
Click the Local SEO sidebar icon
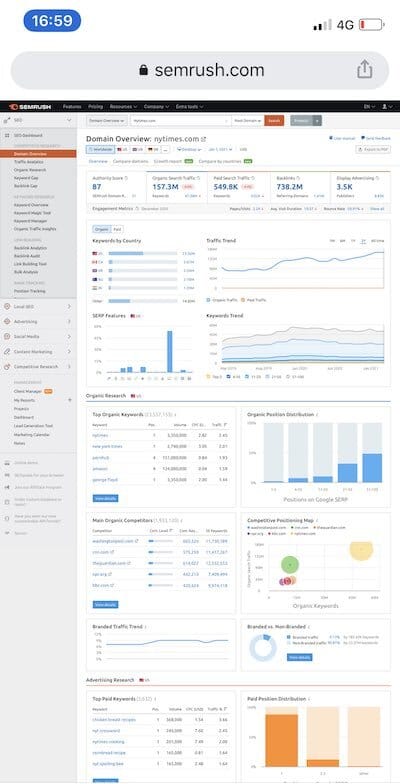pos(6,306)
